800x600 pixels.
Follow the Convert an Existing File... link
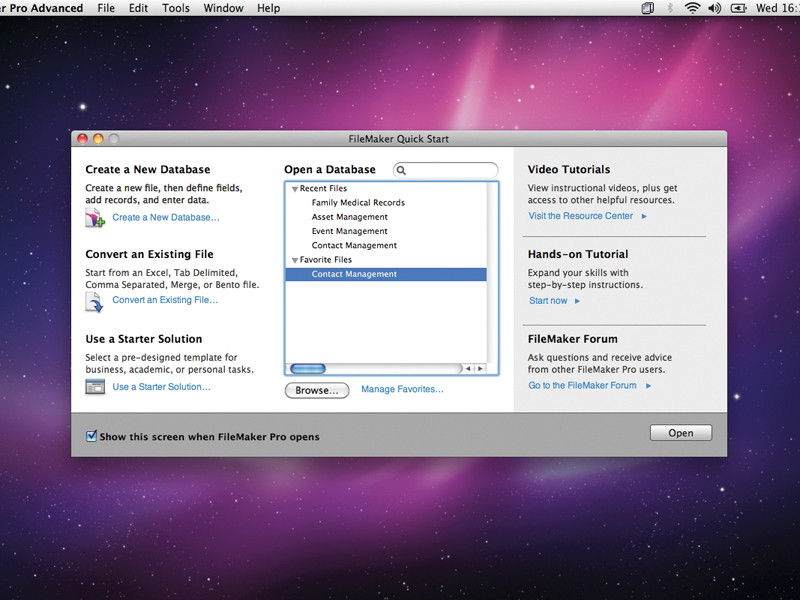[x=165, y=300]
